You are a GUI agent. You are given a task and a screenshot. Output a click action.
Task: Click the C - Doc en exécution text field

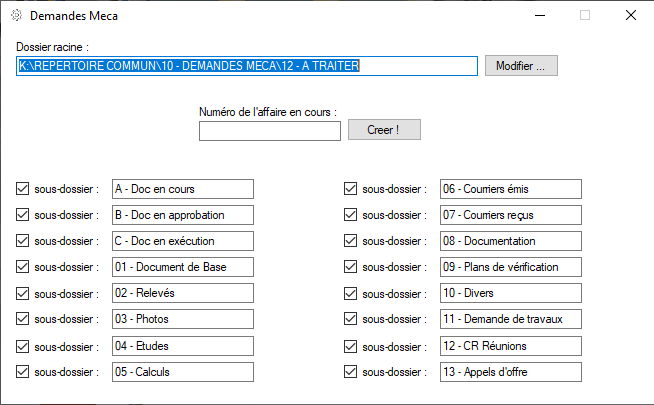[183, 241]
